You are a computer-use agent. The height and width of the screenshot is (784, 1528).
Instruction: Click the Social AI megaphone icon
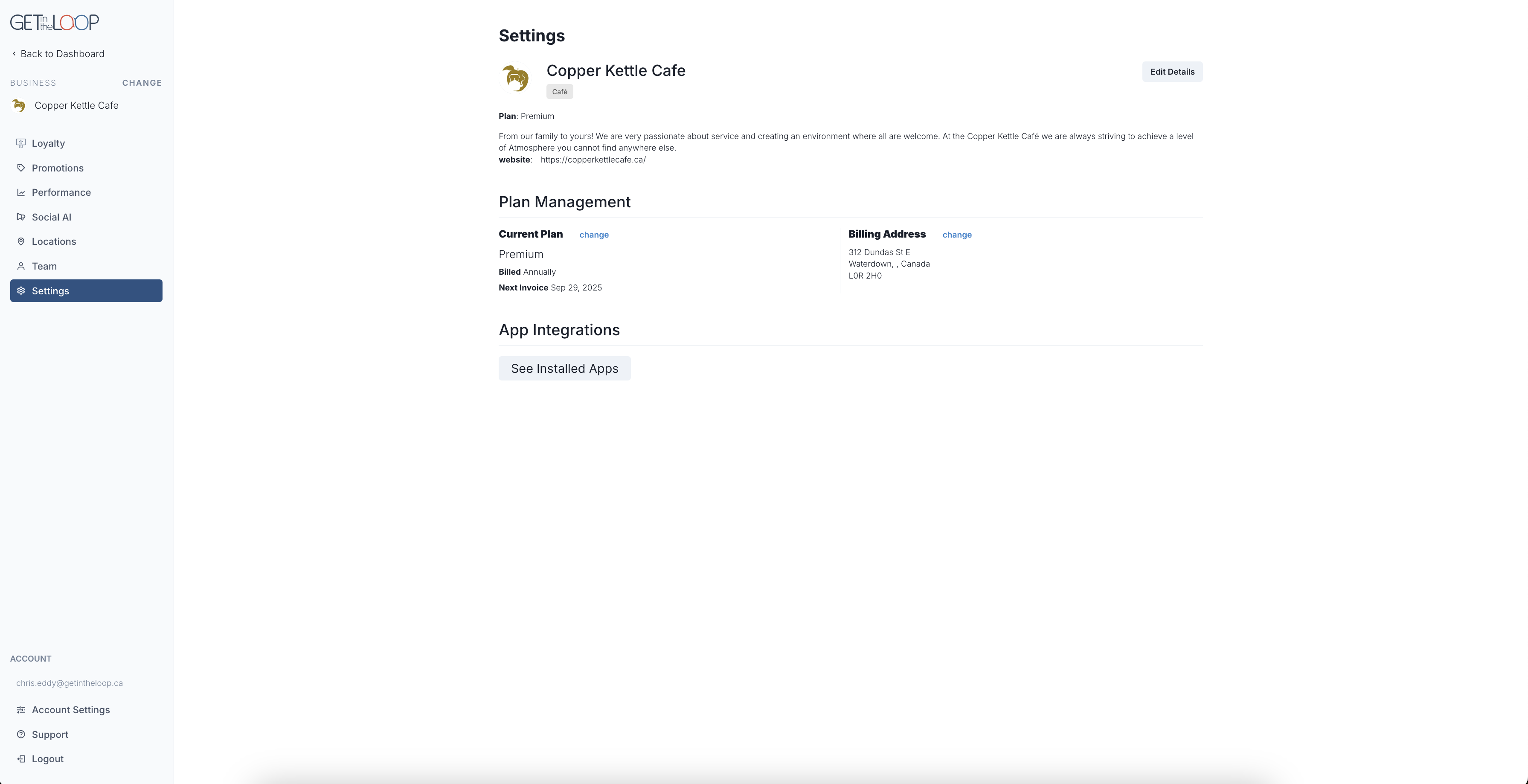tap(21, 217)
